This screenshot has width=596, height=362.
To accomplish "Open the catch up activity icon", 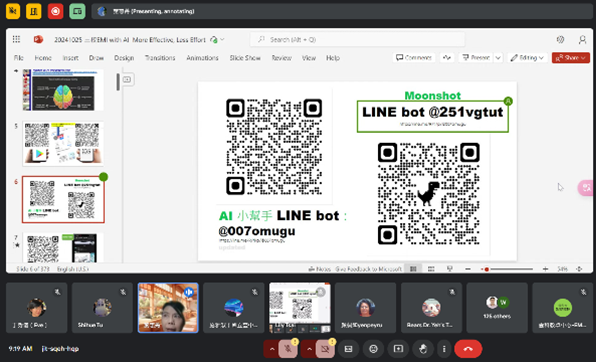I will (x=447, y=58).
